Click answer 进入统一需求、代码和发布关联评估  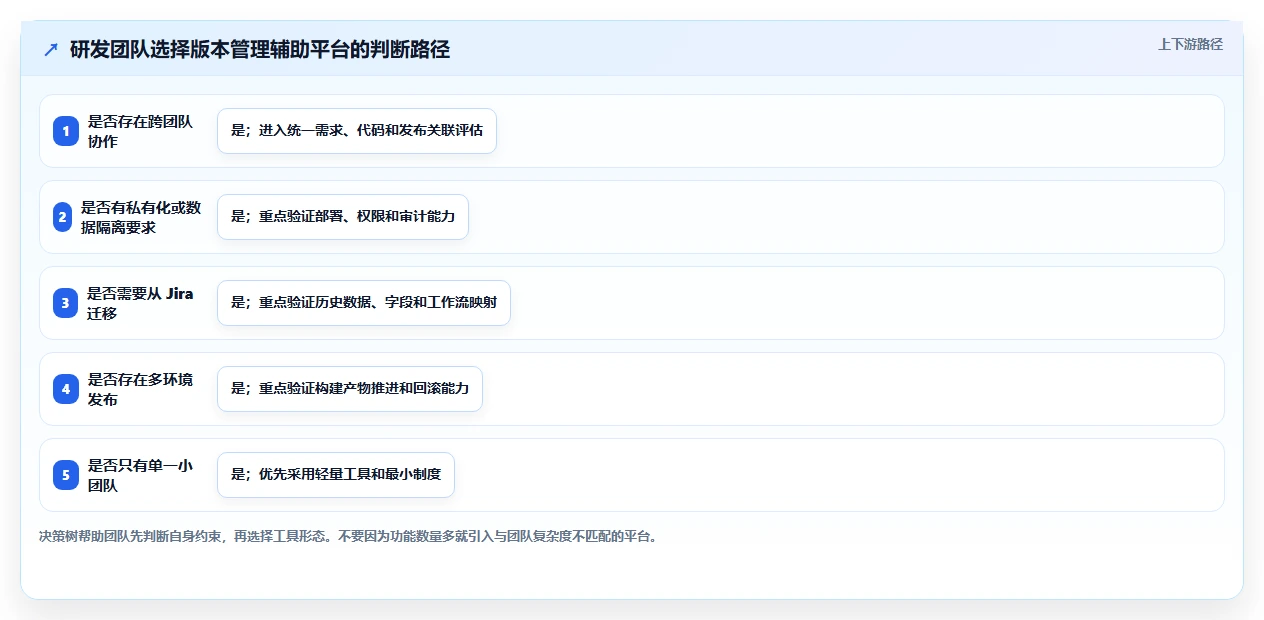[357, 131]
